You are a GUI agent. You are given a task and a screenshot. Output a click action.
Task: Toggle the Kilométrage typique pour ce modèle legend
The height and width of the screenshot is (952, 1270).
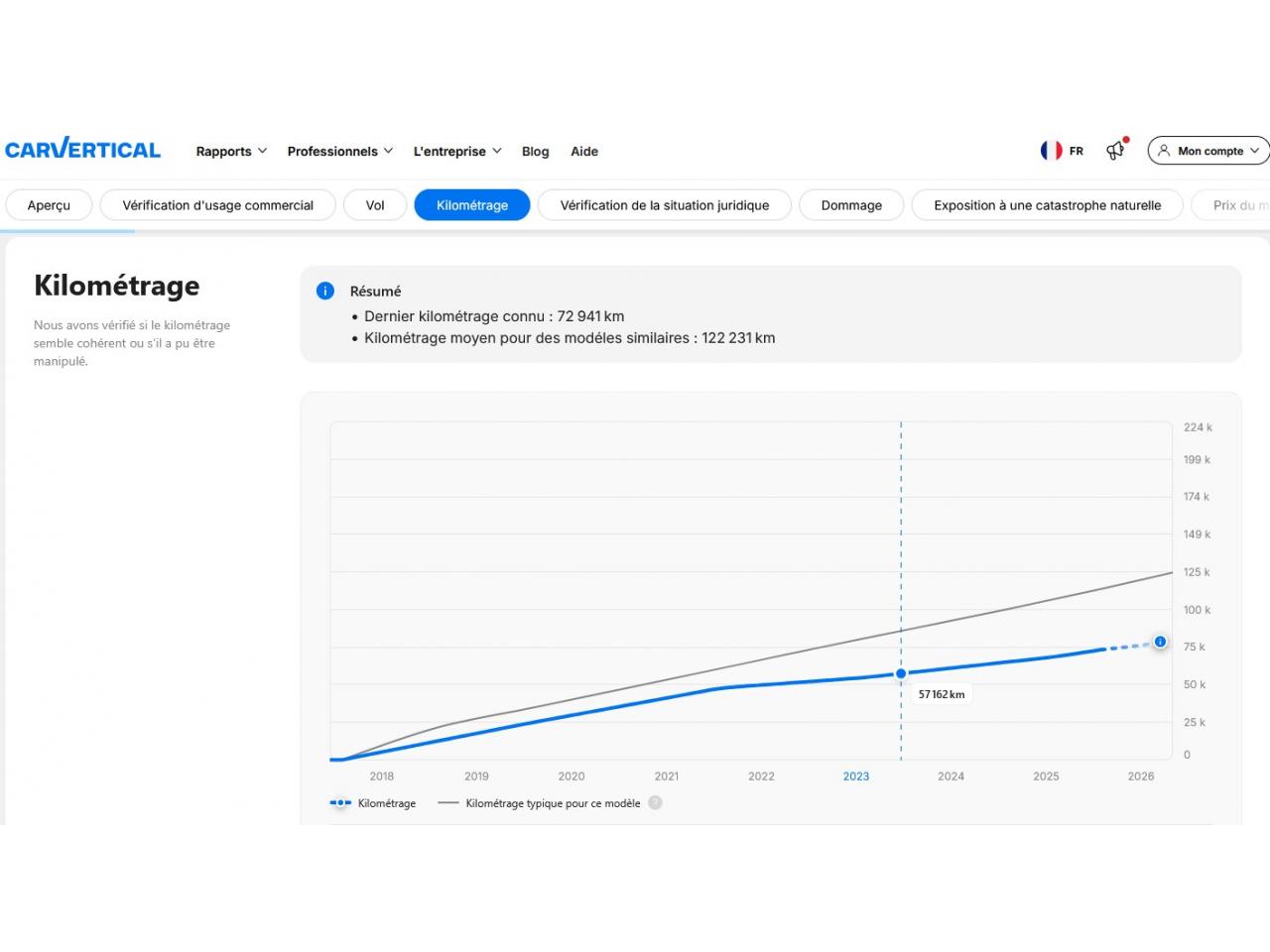click(540, 803)
